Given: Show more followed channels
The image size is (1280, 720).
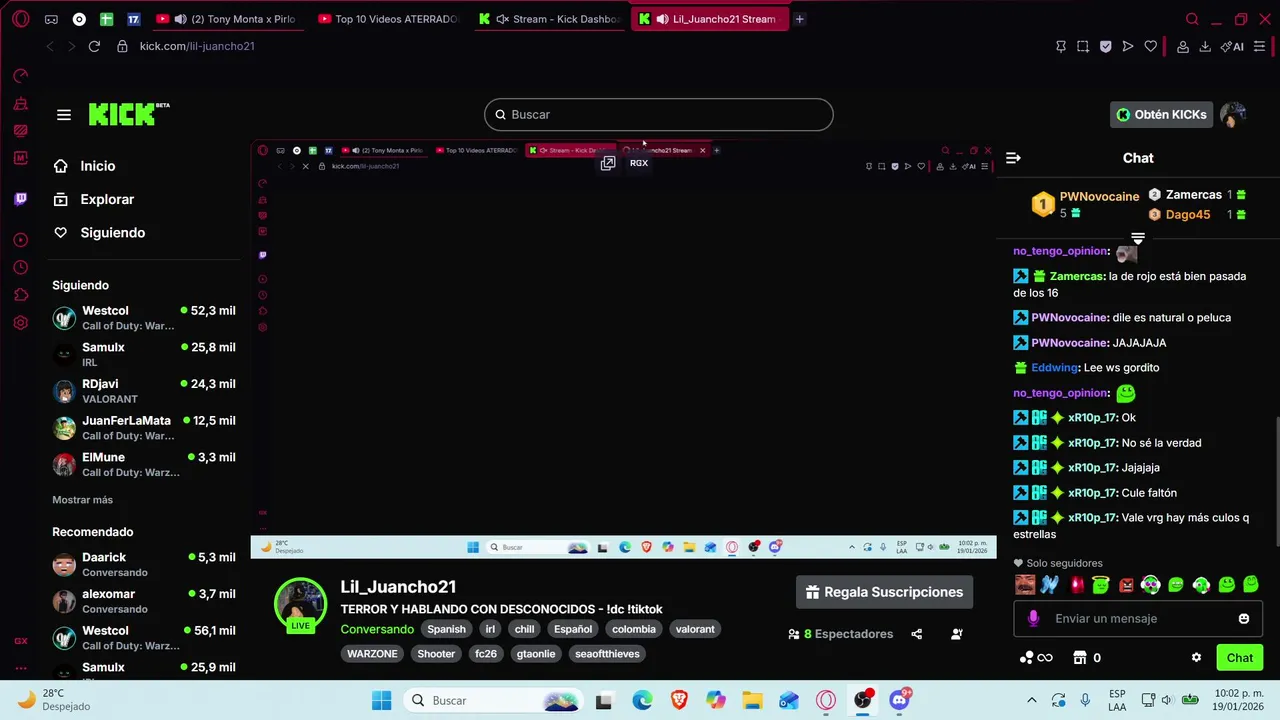Looking at the screenshot, I should tap(82, 500).
